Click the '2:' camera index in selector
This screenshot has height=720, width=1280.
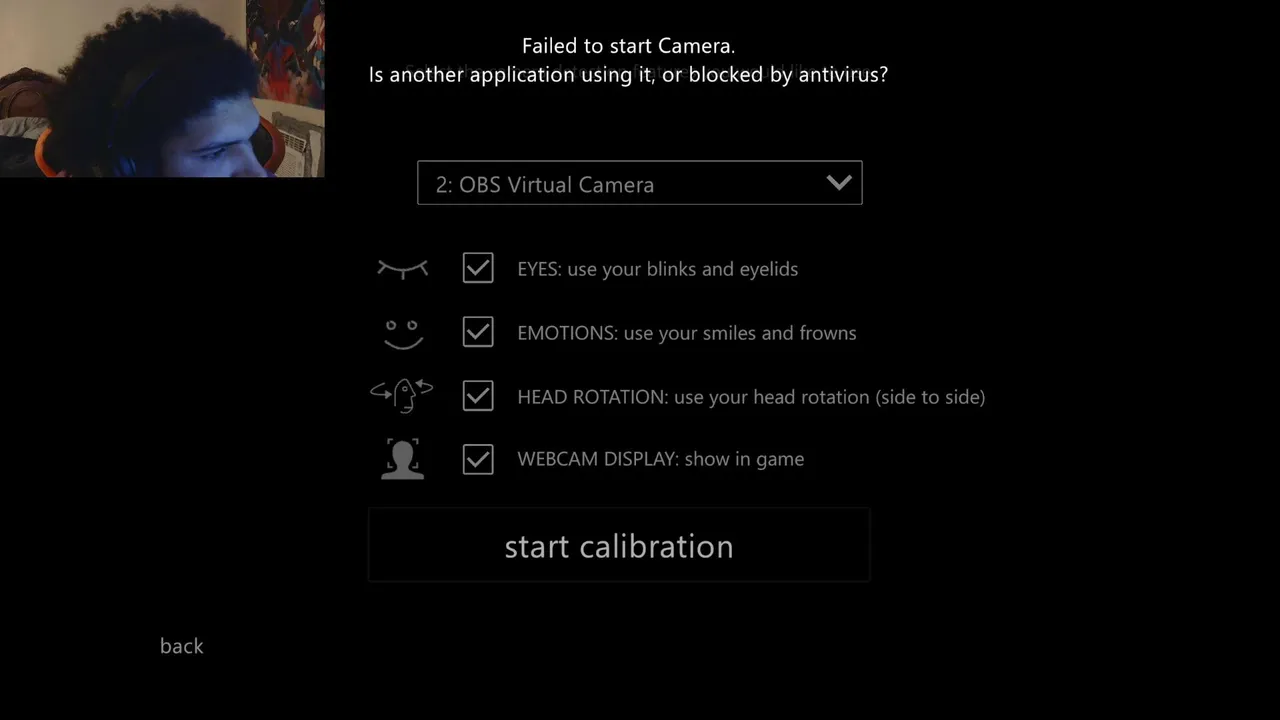click(444, 185)
